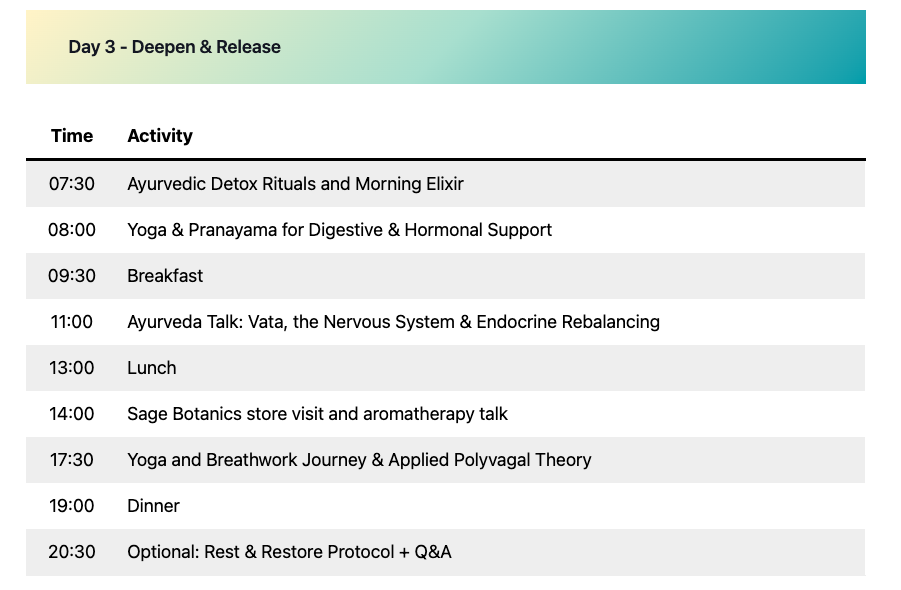This screenshot has width=901, height=590.
Task: Click the Optional: Rest & Restore Protocol entry
Action: click(x=289, y=552)
